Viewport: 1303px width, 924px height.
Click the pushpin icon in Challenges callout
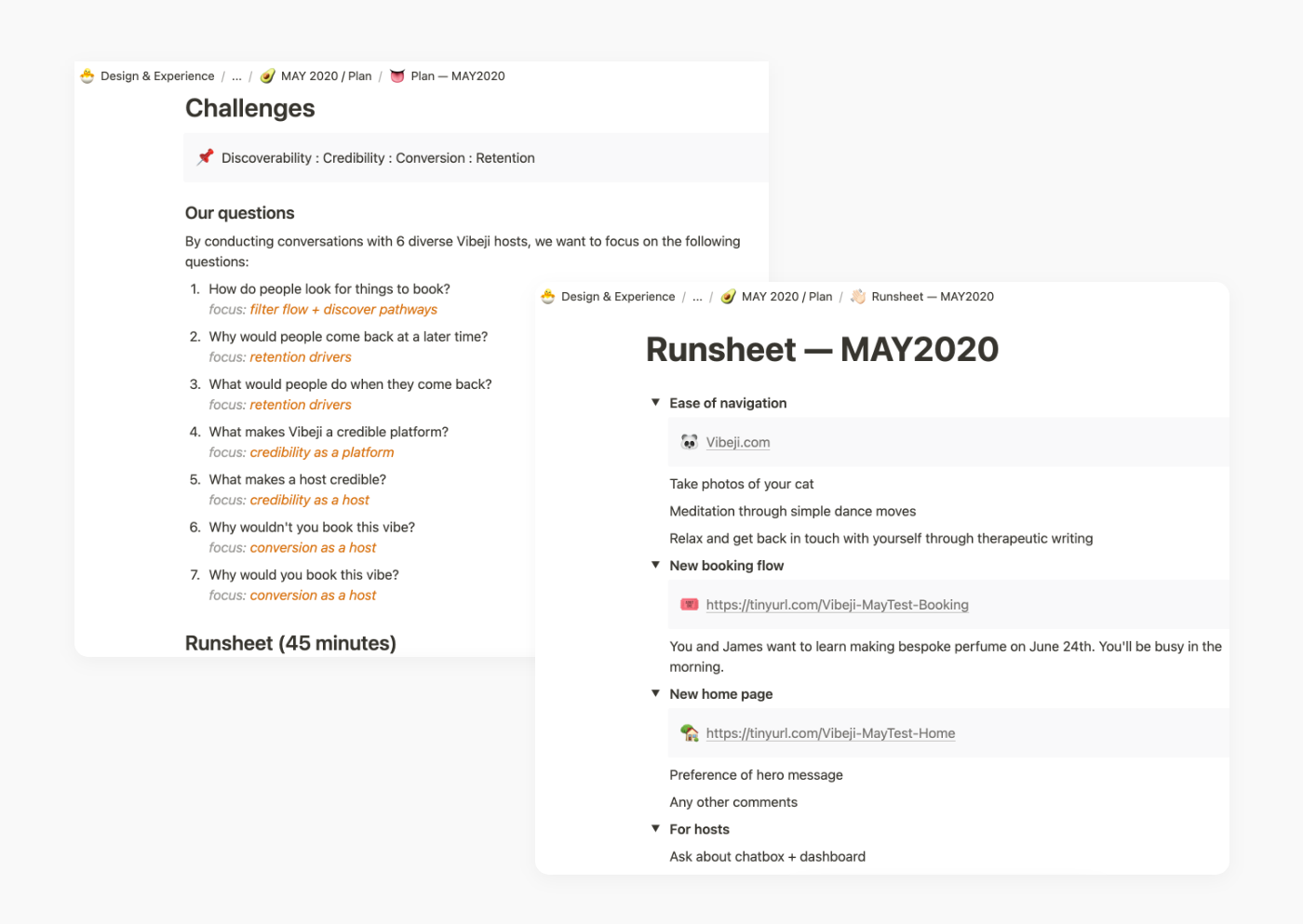[206, 157]
